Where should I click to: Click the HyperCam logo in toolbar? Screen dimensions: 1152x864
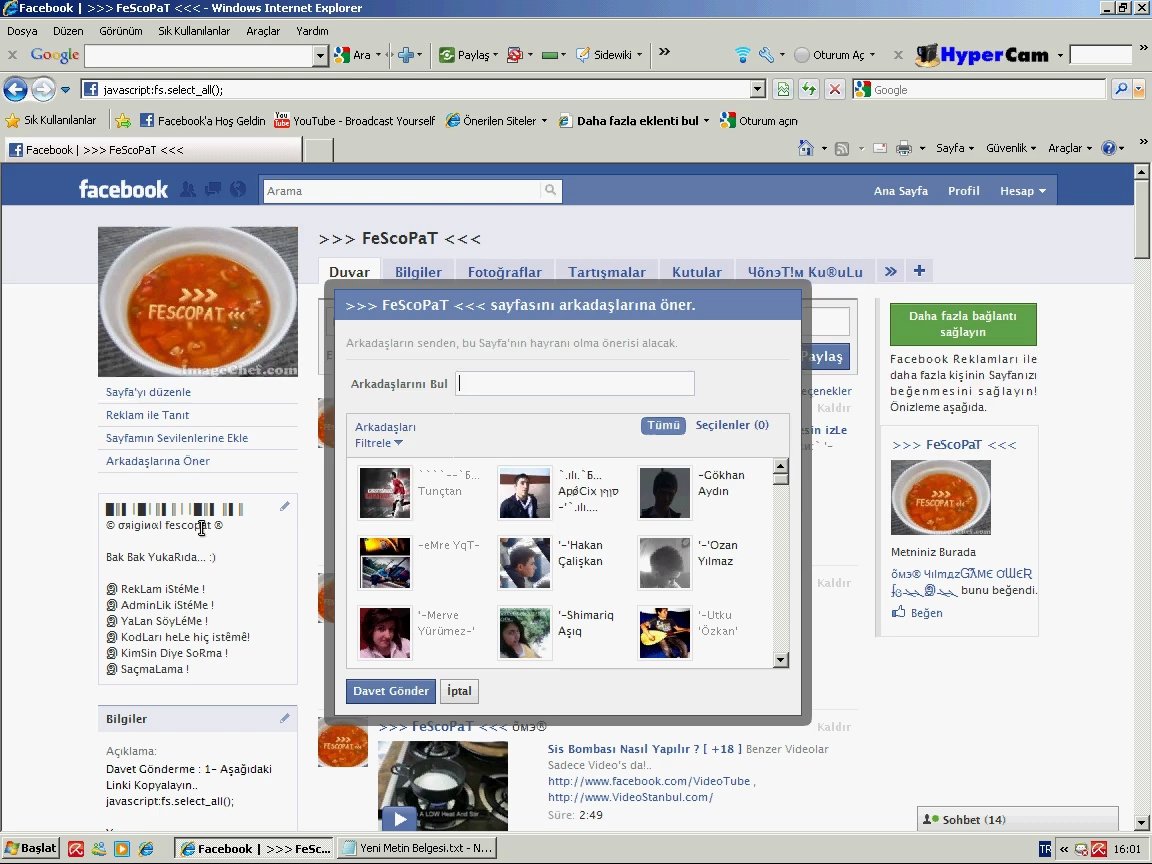(982, 54)
